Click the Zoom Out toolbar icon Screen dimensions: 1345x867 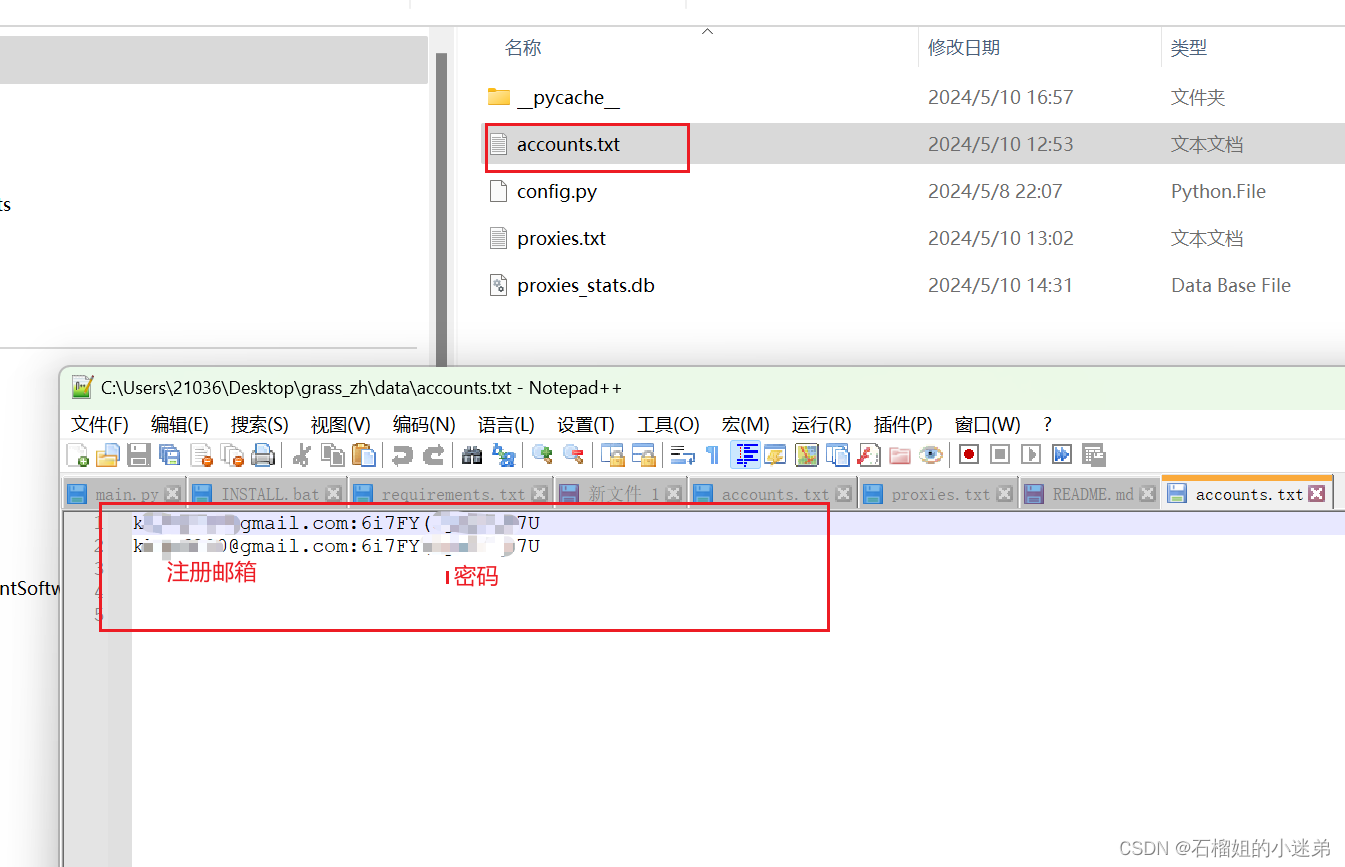click(573, 455)
